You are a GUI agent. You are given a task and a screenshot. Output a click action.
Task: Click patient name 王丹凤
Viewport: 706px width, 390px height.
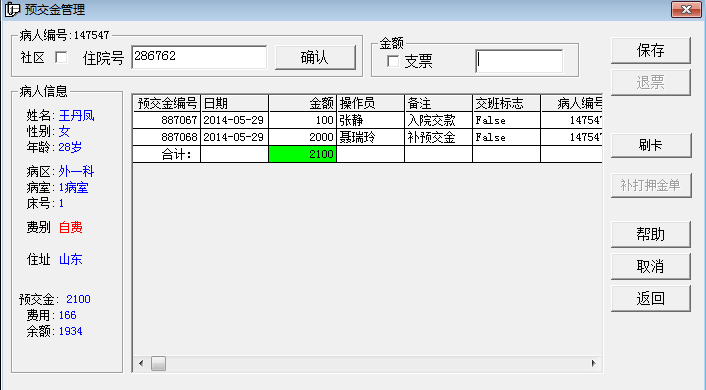(77, 116)
